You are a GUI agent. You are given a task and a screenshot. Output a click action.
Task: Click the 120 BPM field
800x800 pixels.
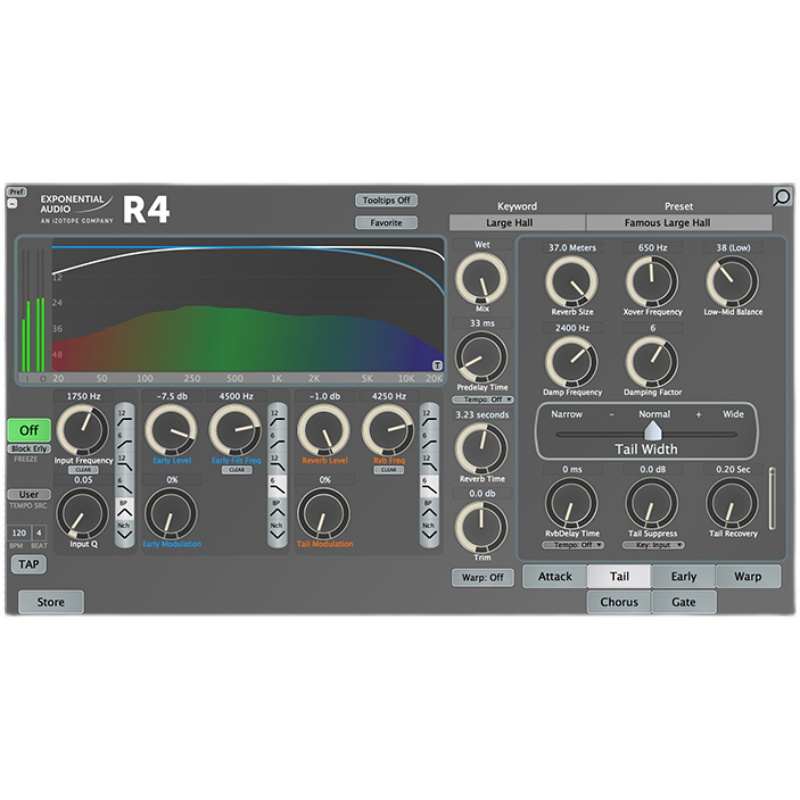[x=19, y=533]
